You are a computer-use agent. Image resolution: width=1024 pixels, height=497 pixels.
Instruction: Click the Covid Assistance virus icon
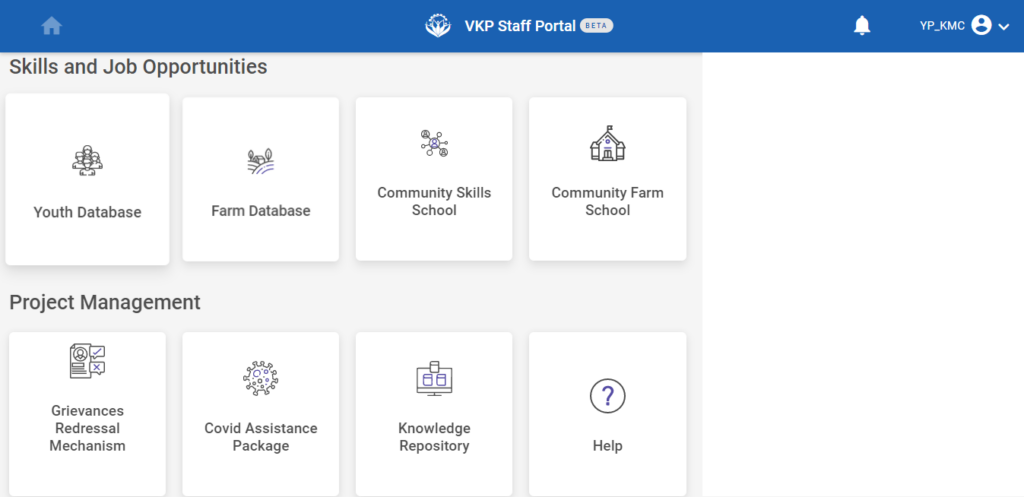[x=261, y=378]
